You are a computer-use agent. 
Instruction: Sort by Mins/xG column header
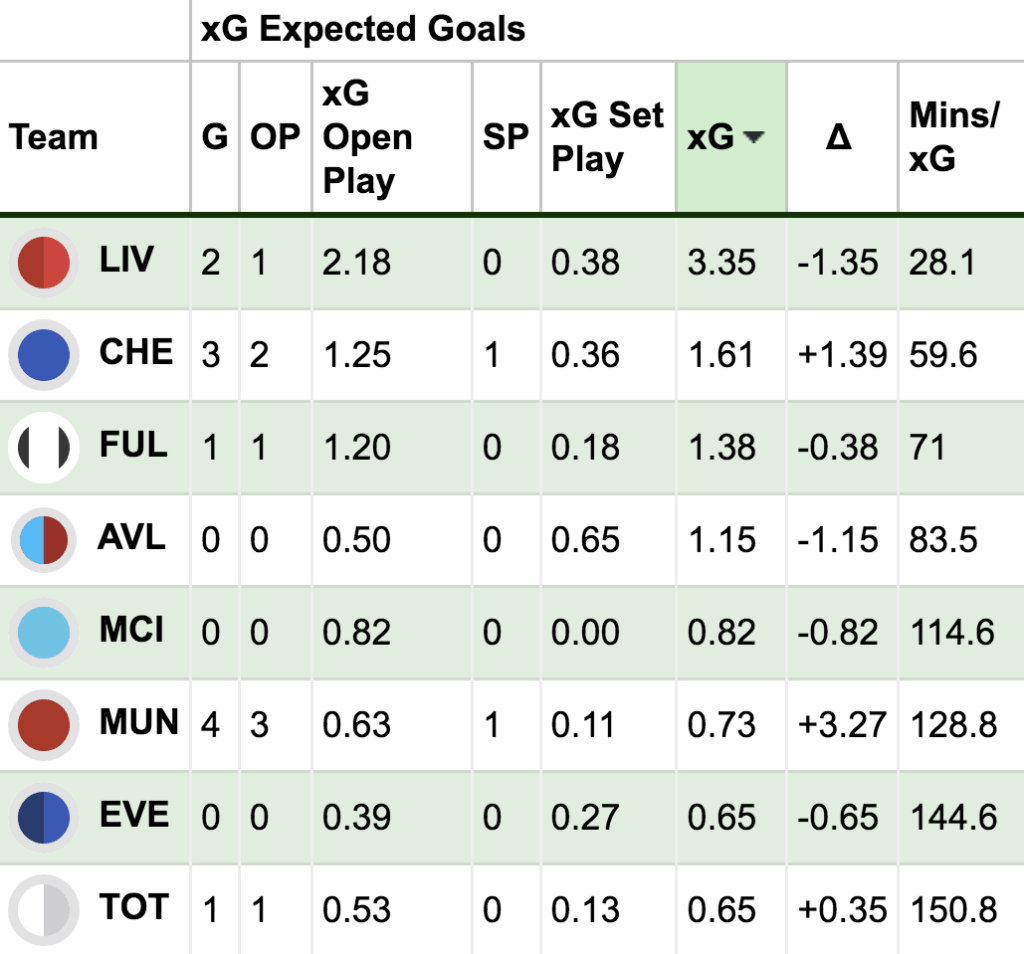click(953, 138)
